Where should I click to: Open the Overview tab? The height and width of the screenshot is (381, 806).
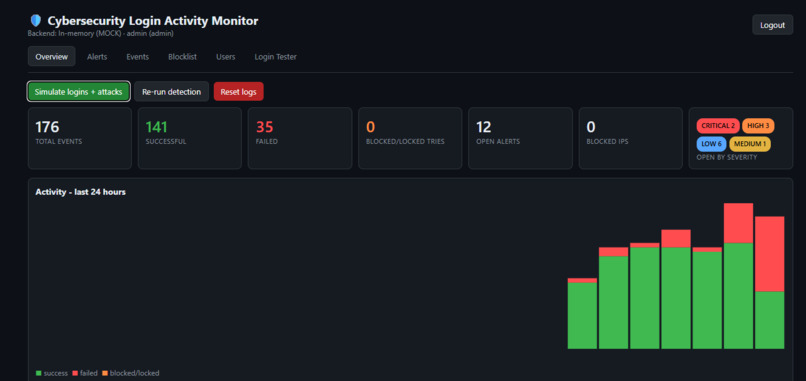point(51,57)
